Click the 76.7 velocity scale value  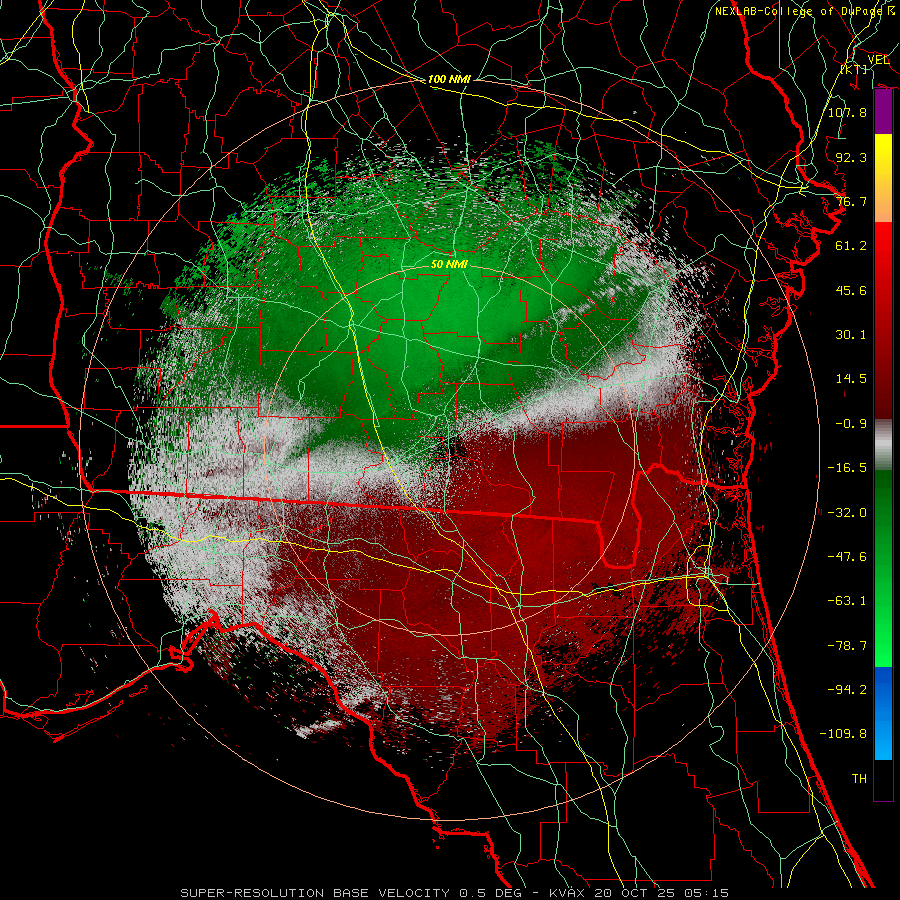pos(851,201)
